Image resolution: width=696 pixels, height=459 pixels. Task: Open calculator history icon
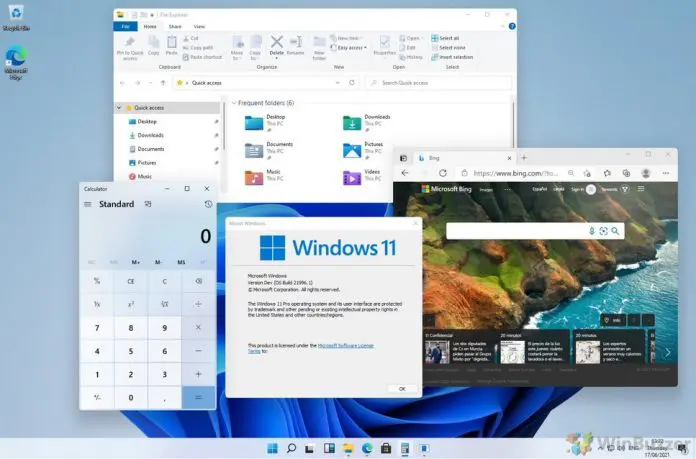click(x=208, y=204)
